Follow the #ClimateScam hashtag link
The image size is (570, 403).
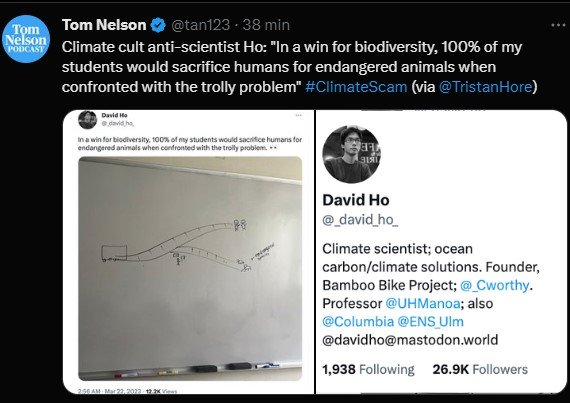click(356, 87)
